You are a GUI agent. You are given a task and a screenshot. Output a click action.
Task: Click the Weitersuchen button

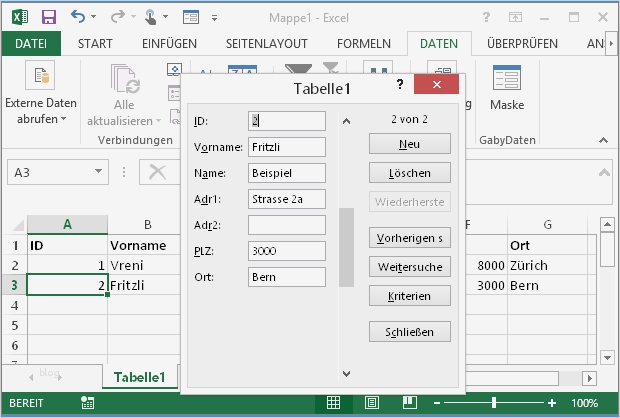coord(410,267)
